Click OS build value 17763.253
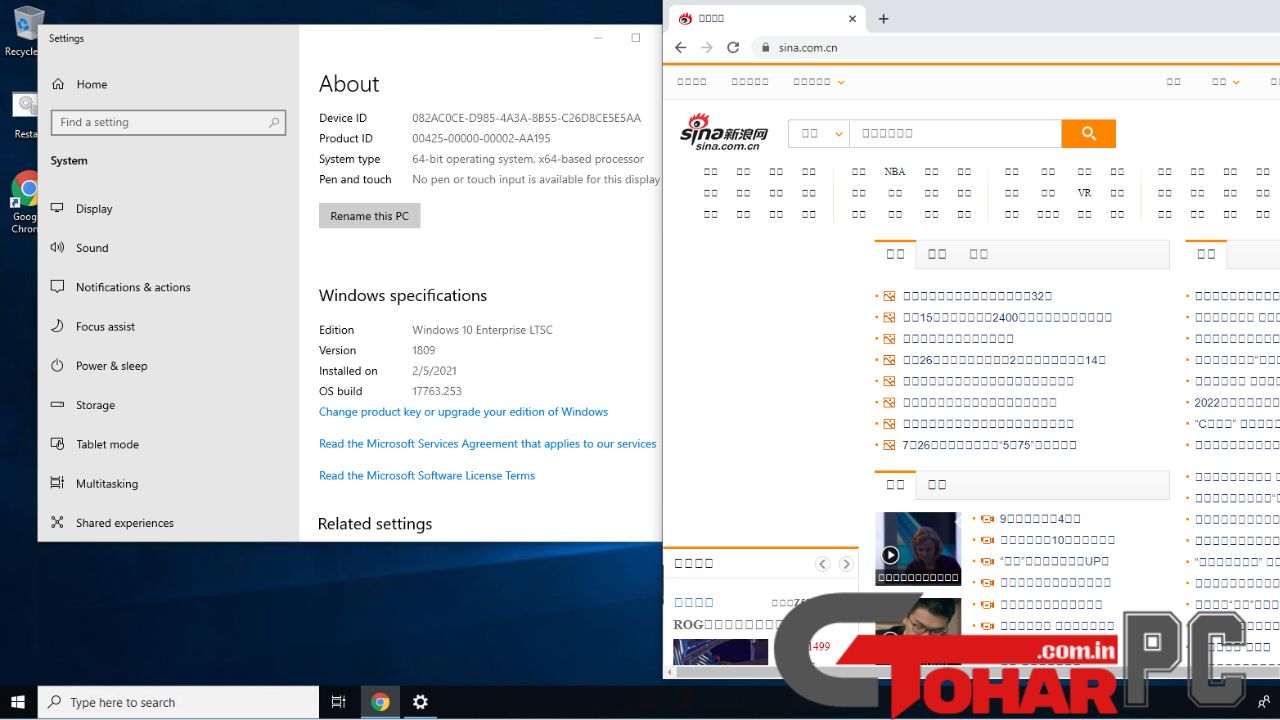This screenshot has width=1280, height=720. coord(437,391)
